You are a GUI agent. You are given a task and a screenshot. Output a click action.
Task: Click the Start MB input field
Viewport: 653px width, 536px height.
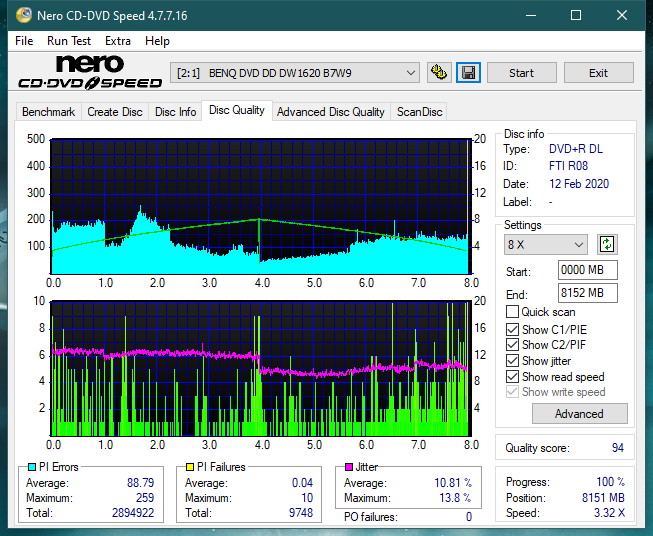coord(587,270)
